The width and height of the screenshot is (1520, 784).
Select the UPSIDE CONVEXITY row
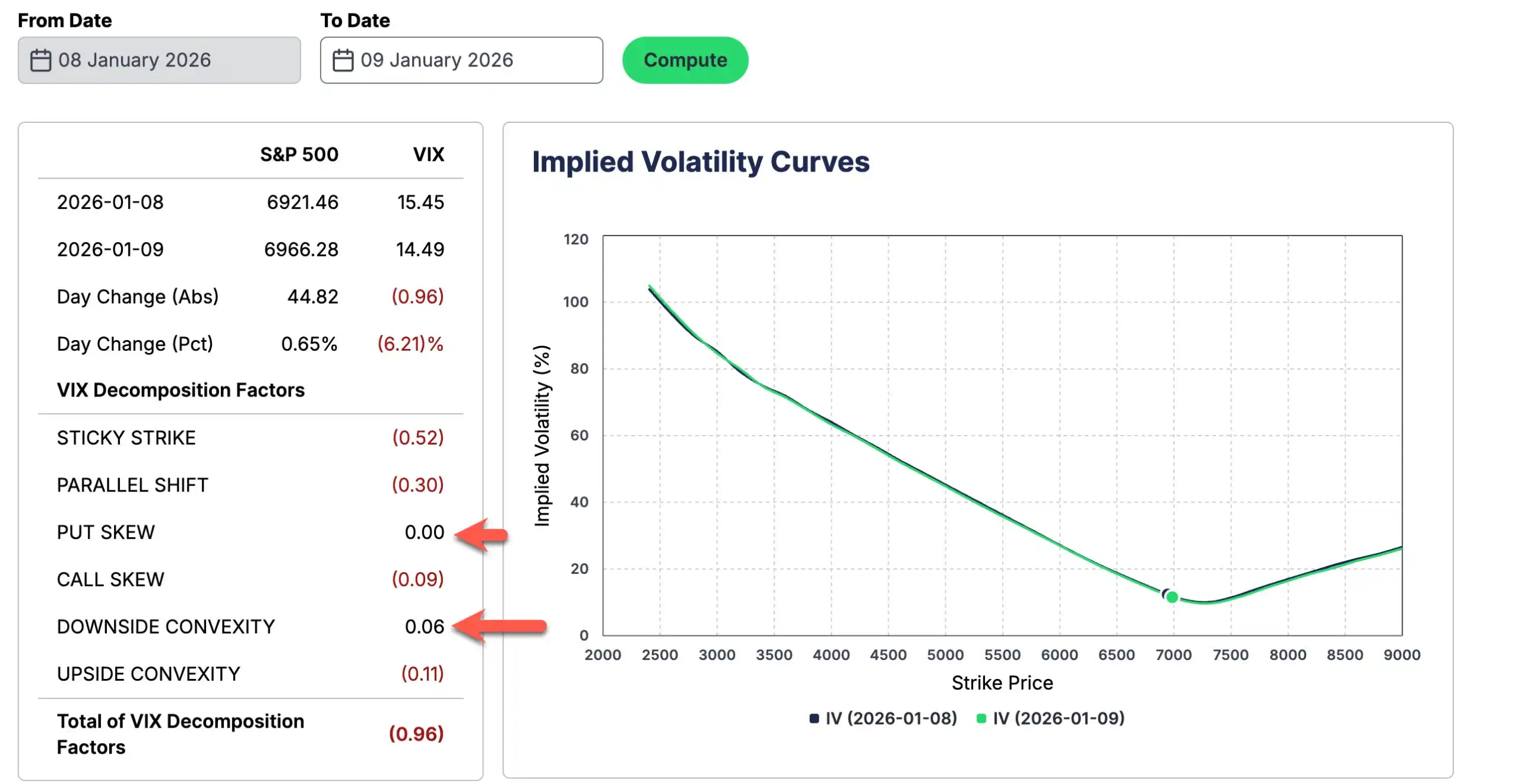pos(251,674)
